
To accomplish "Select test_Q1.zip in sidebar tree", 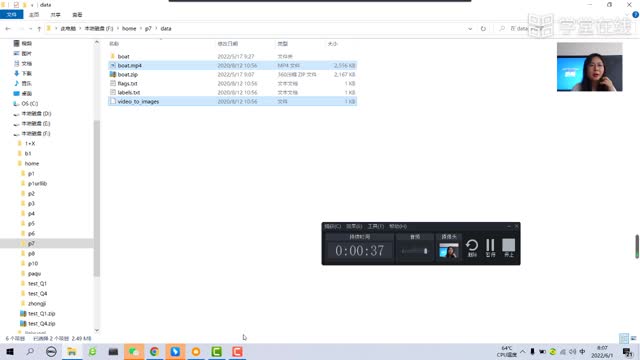I will pyautogui.click(x=41, y=313).
